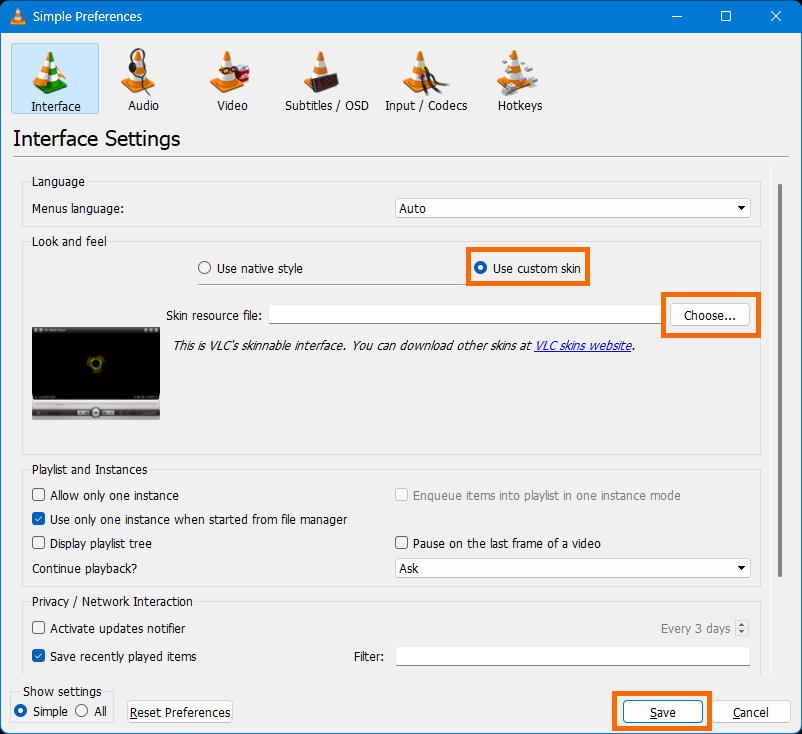The image size is (802, 734).
Task: Click the Reset Preferences button
Action: pyautogui.click(x=180, y=712)
